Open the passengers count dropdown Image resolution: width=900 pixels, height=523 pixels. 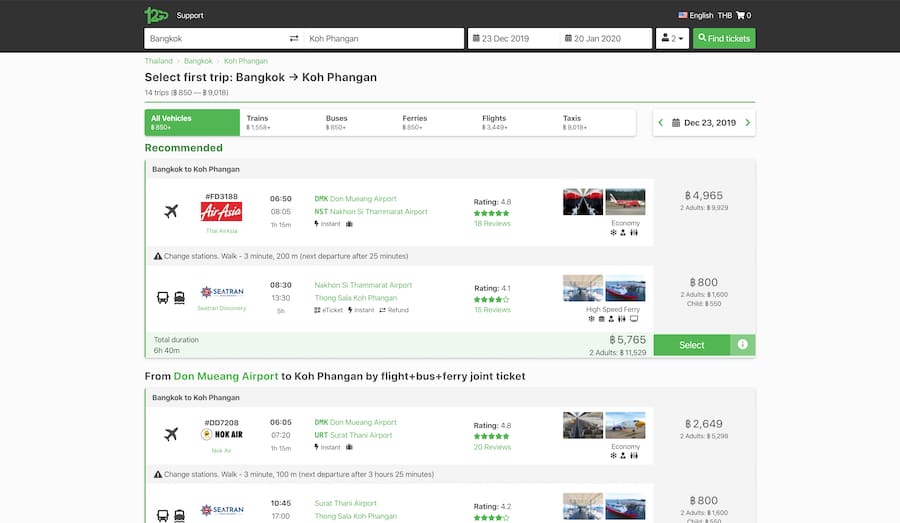tap(671, 39)
